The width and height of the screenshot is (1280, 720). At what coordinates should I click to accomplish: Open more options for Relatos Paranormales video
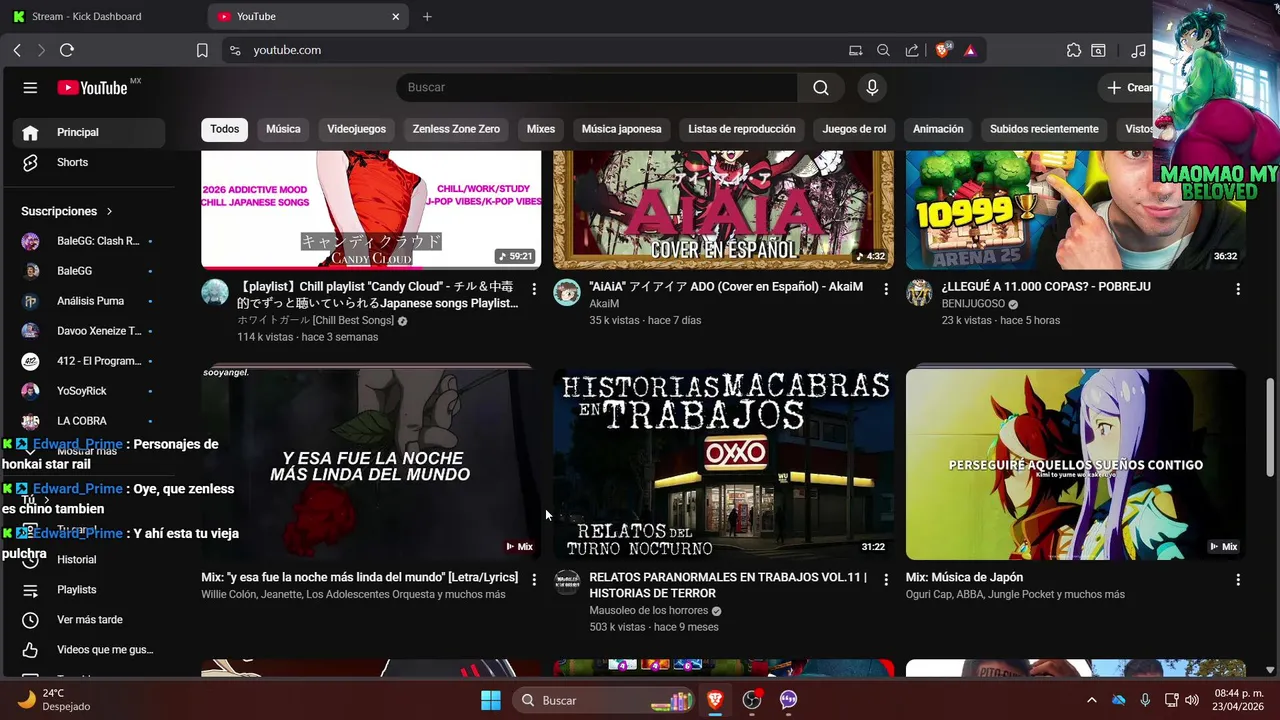[x=886, y=579]
